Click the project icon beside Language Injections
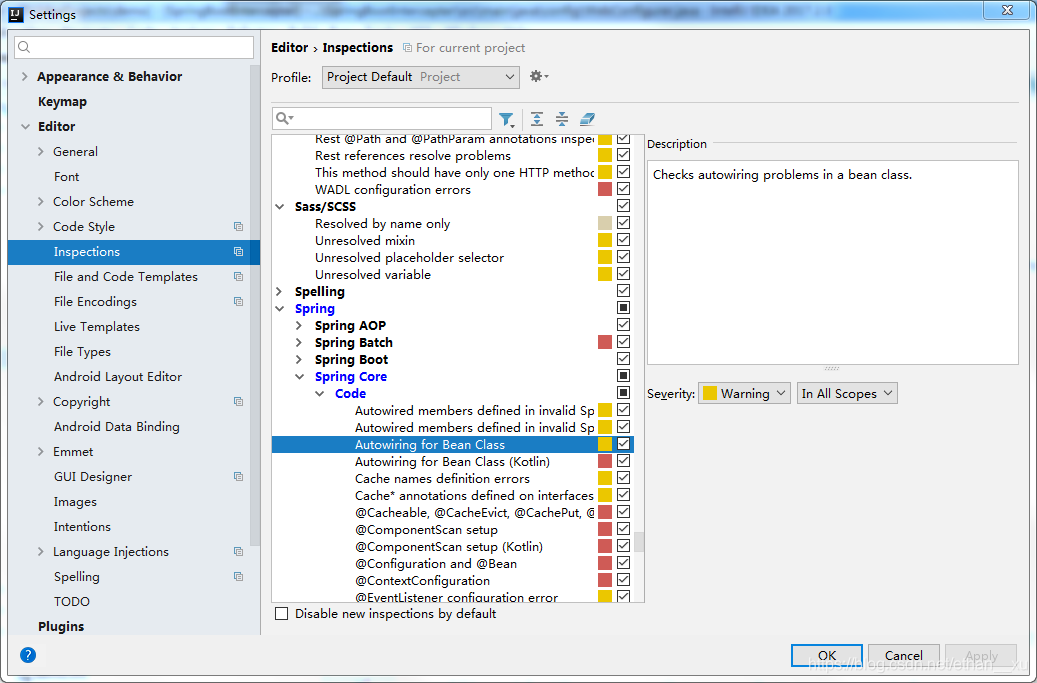 [x=239, y=551]
